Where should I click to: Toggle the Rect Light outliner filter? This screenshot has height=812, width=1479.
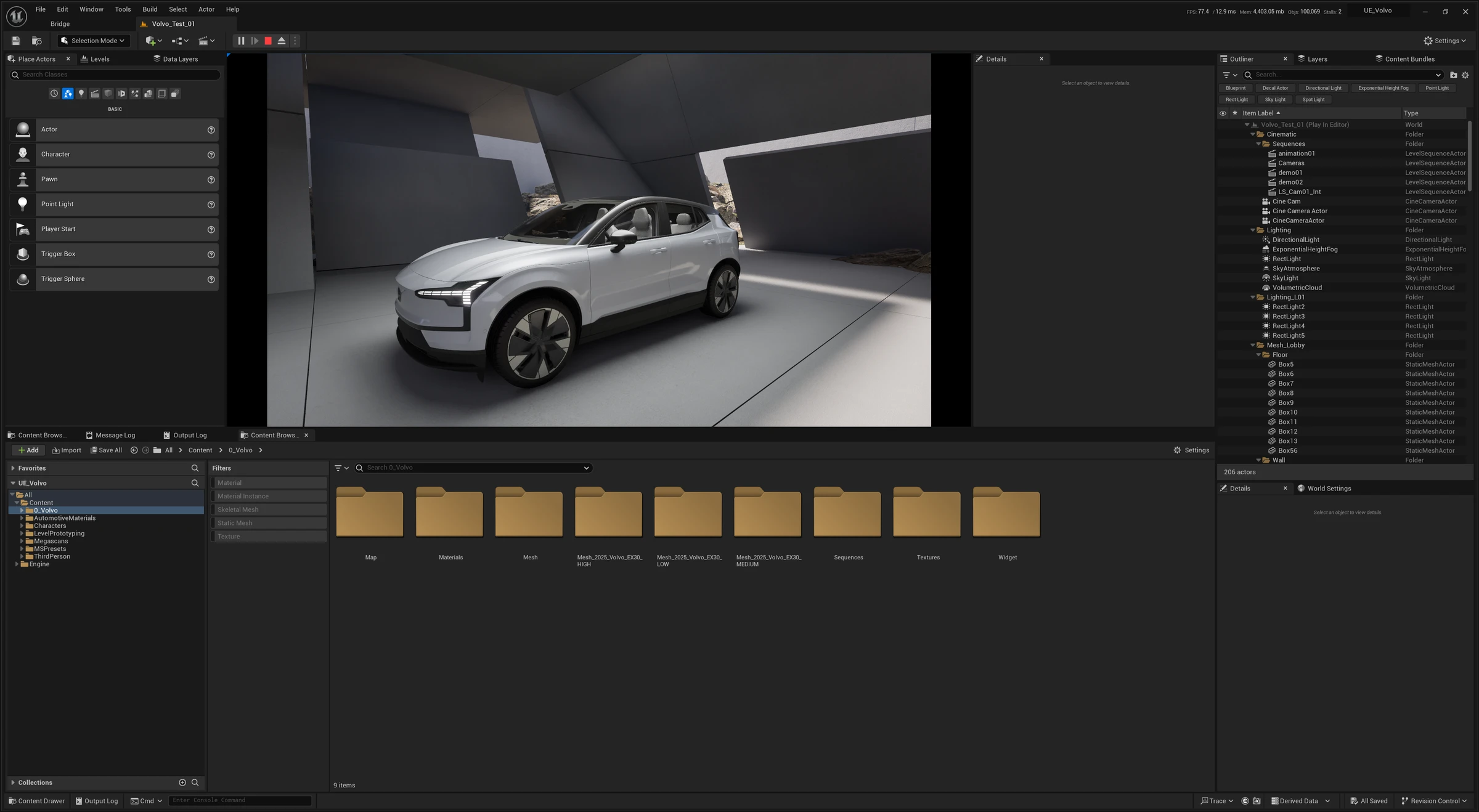coord(1236,100)
